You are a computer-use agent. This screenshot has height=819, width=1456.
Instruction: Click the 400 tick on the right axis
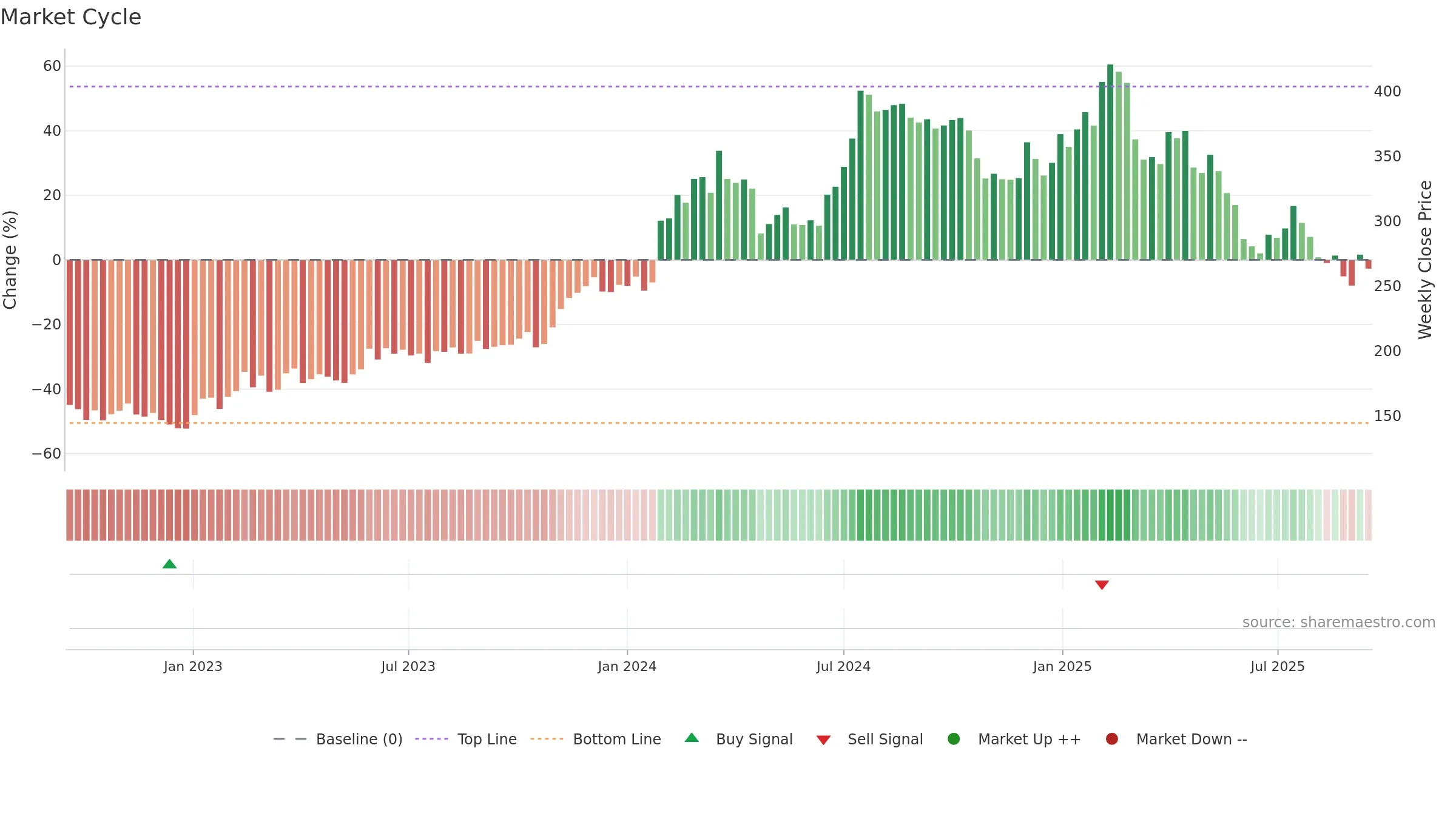tap(1387, 92)
